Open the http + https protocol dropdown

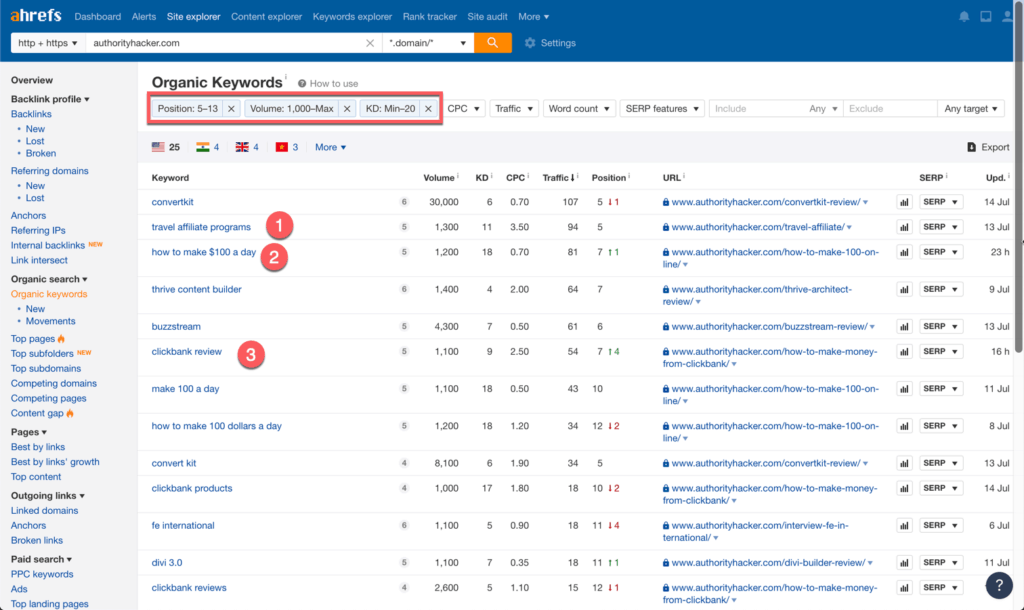(47, 43)
